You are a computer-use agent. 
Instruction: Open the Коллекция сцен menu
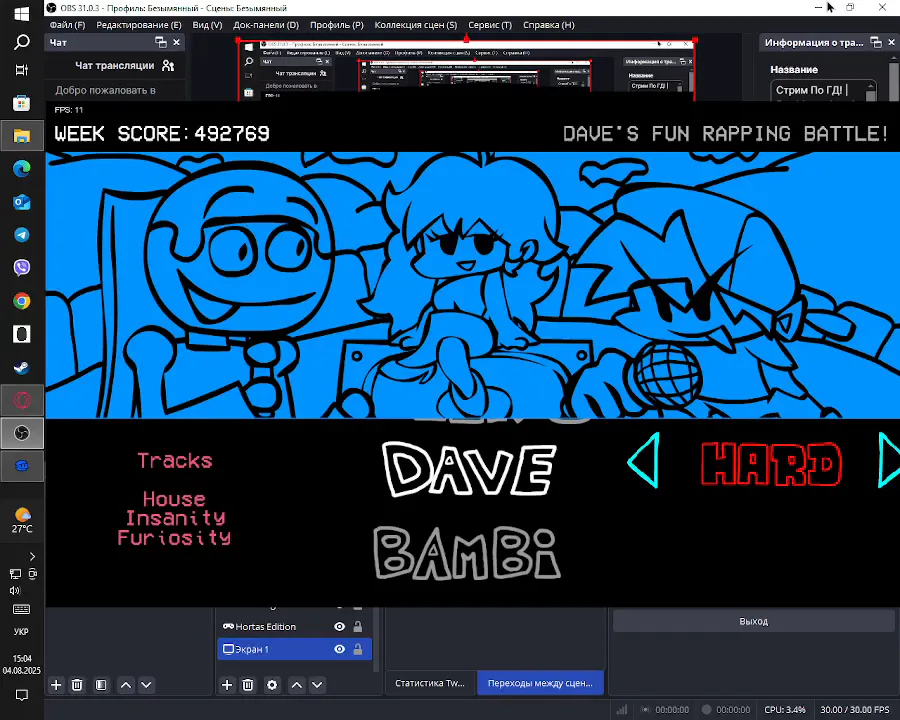416,25
